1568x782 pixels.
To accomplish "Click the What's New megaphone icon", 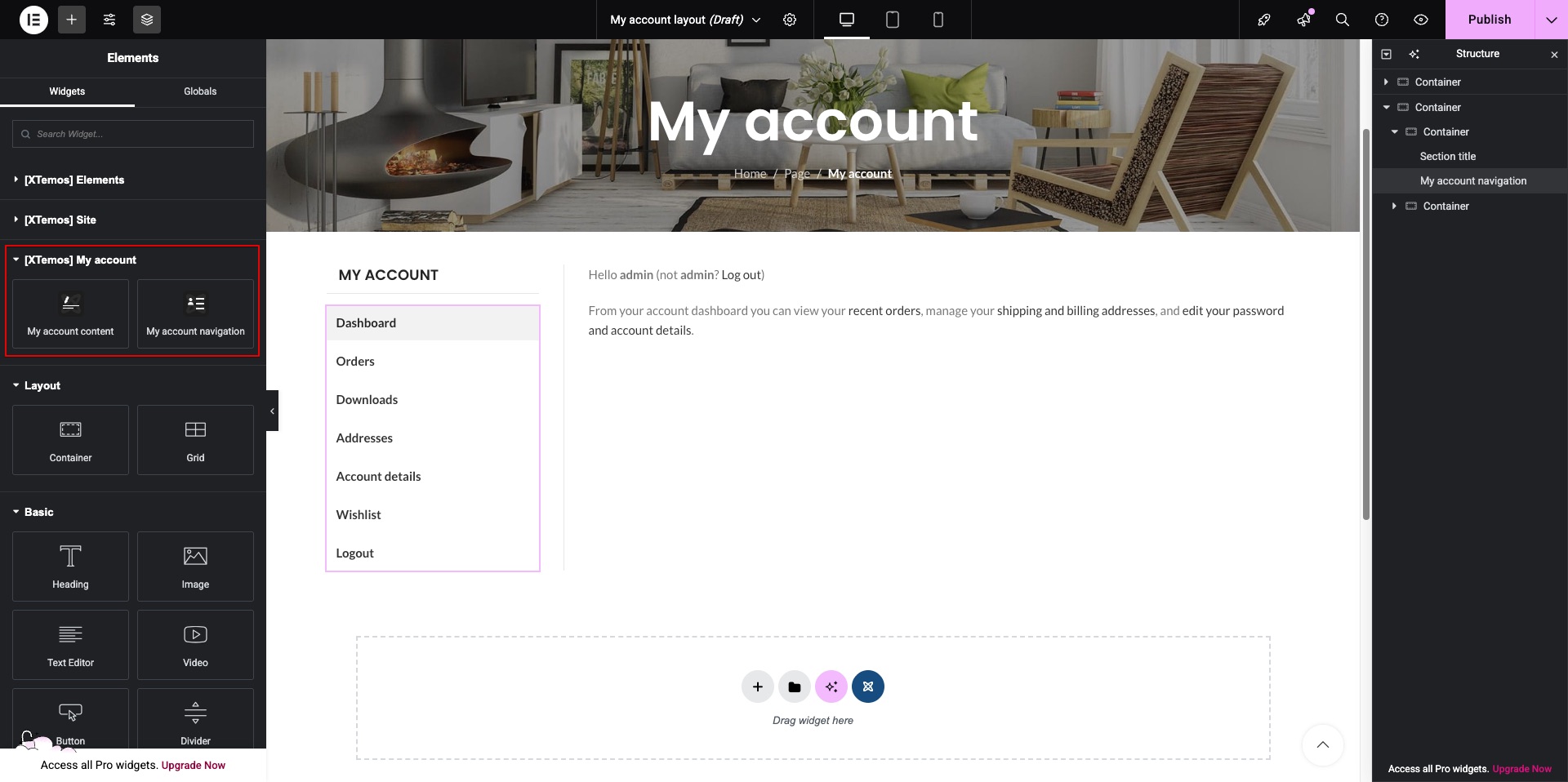I will pyautogui.click(x=1303, y=20).
